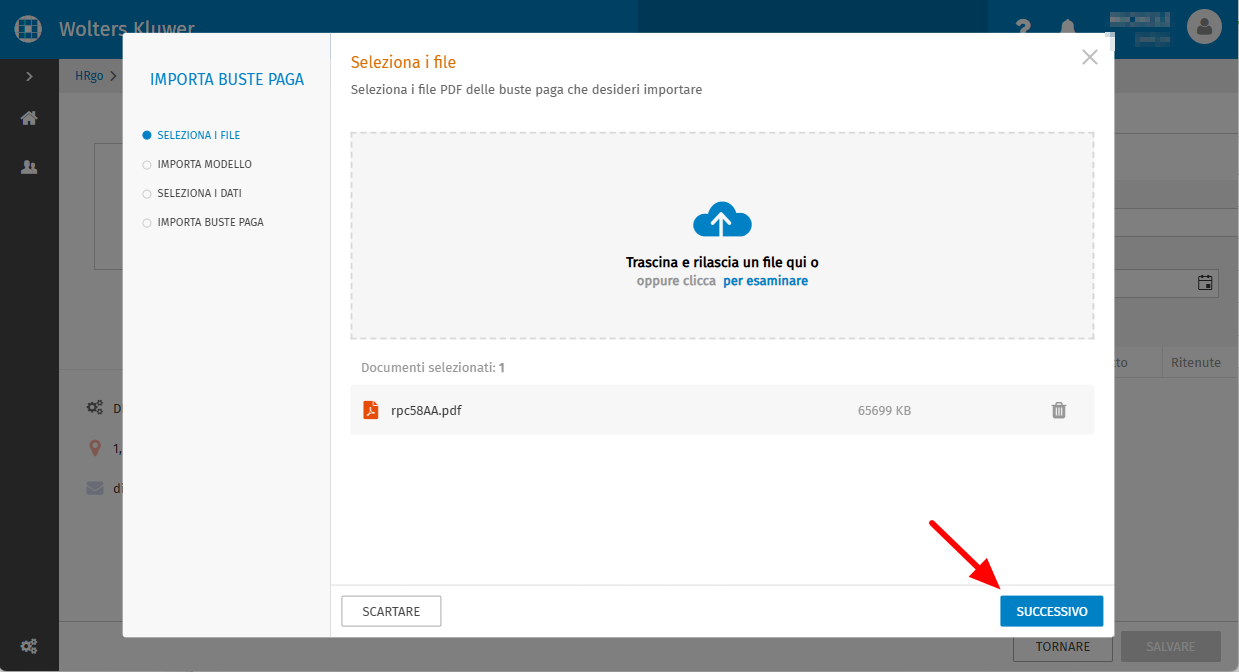Select the Seleziona i file step
The height and width of the screenshot is (672, 1239).
192,135
